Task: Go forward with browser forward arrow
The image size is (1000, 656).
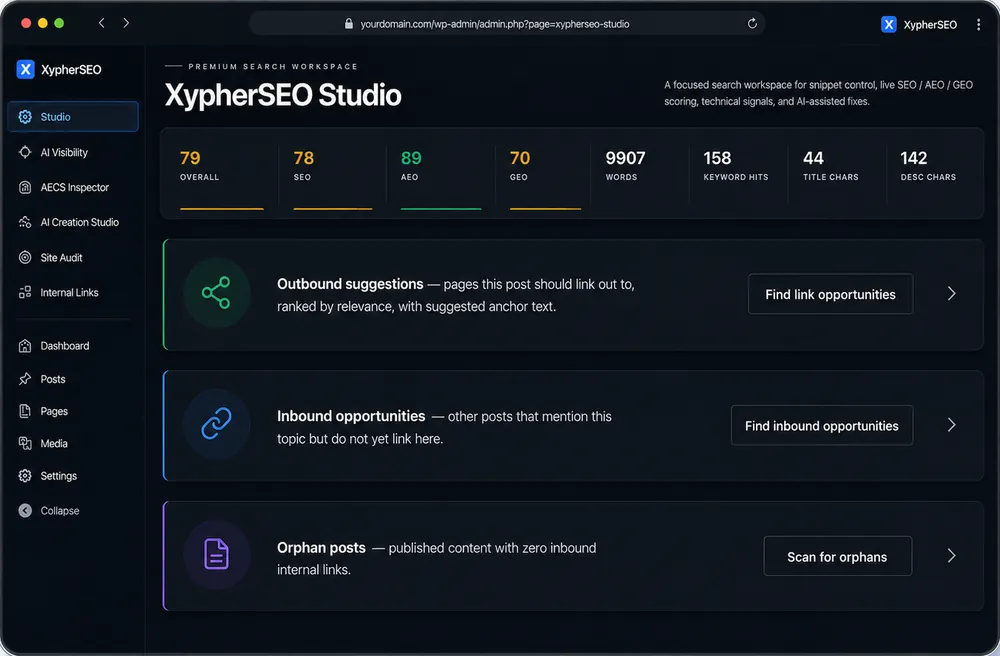Action: [126, 23]
